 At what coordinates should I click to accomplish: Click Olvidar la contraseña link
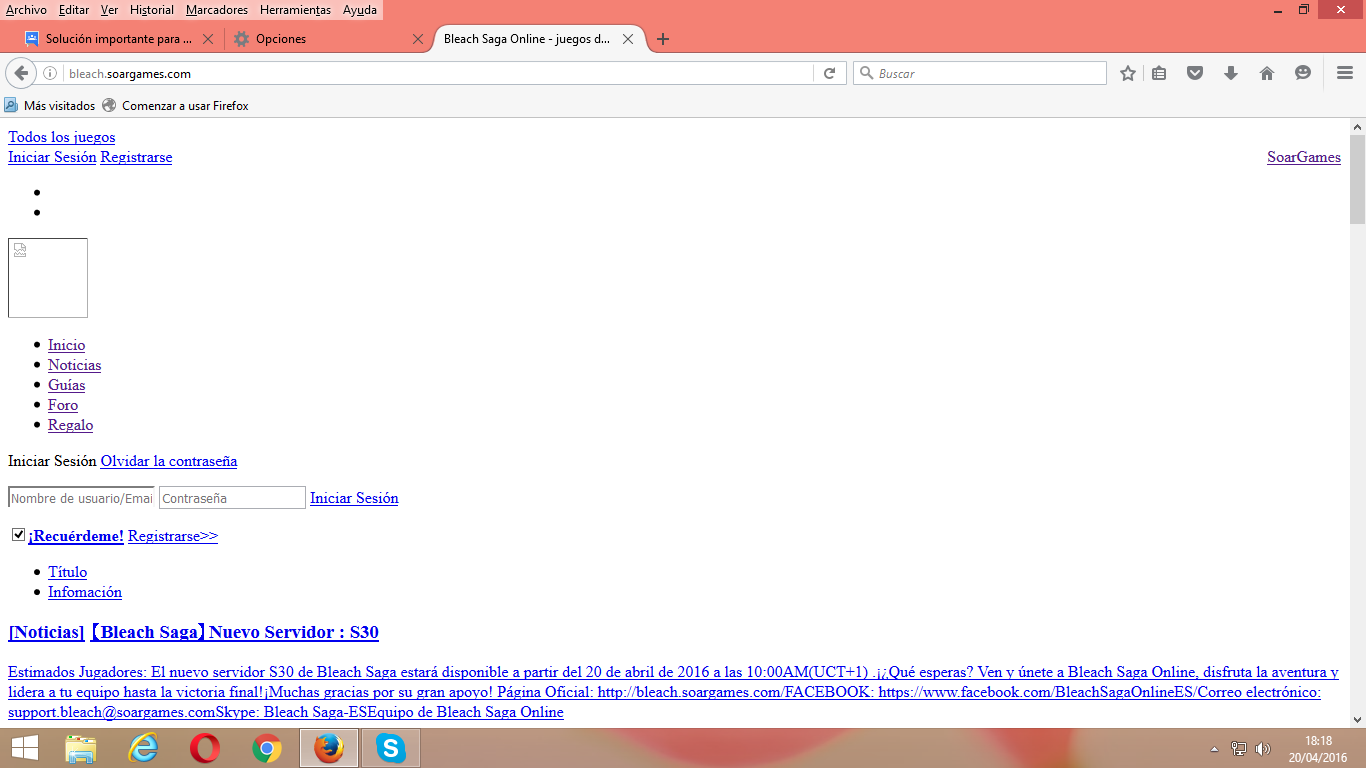169,461
